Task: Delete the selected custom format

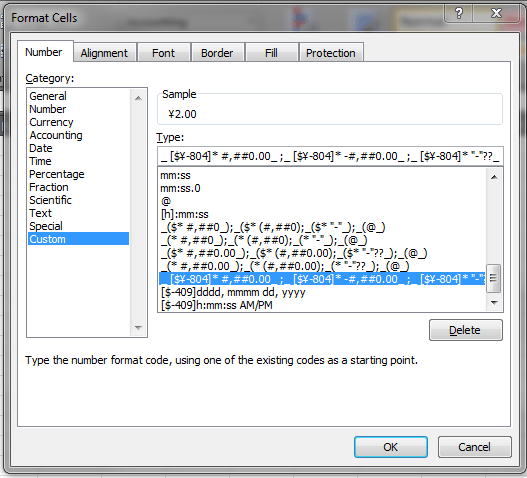Action: click(466, 330)
